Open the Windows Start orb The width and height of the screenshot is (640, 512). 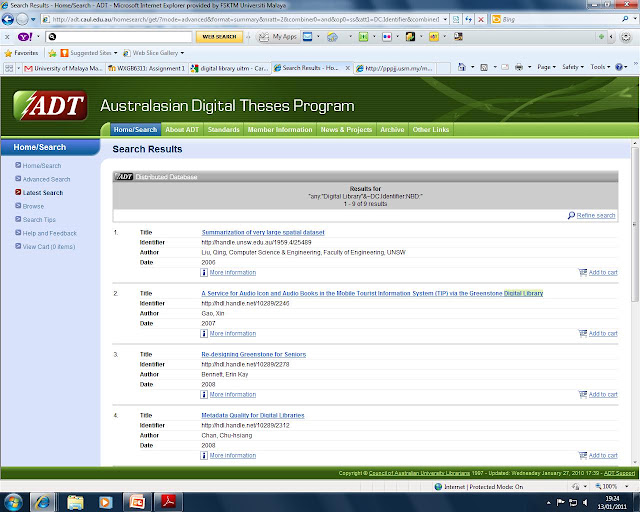pos(13,502)
